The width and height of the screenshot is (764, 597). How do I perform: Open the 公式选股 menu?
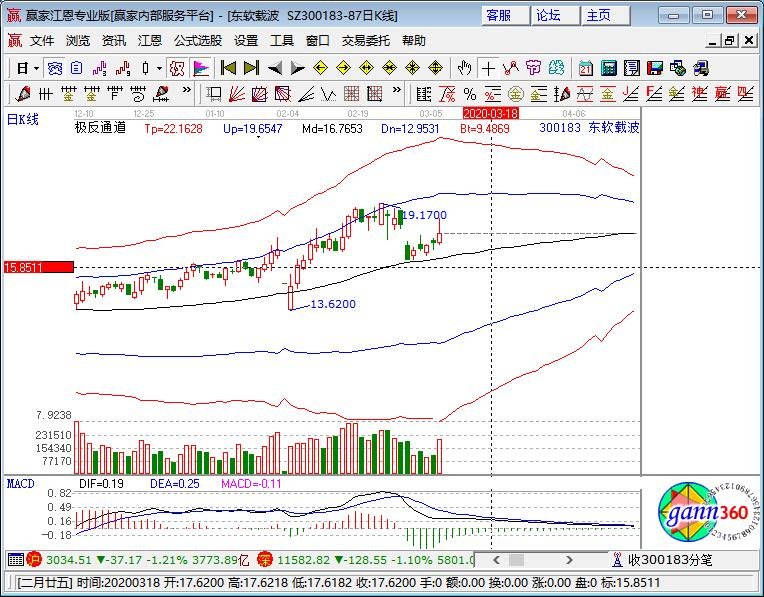tap(198, 41)
